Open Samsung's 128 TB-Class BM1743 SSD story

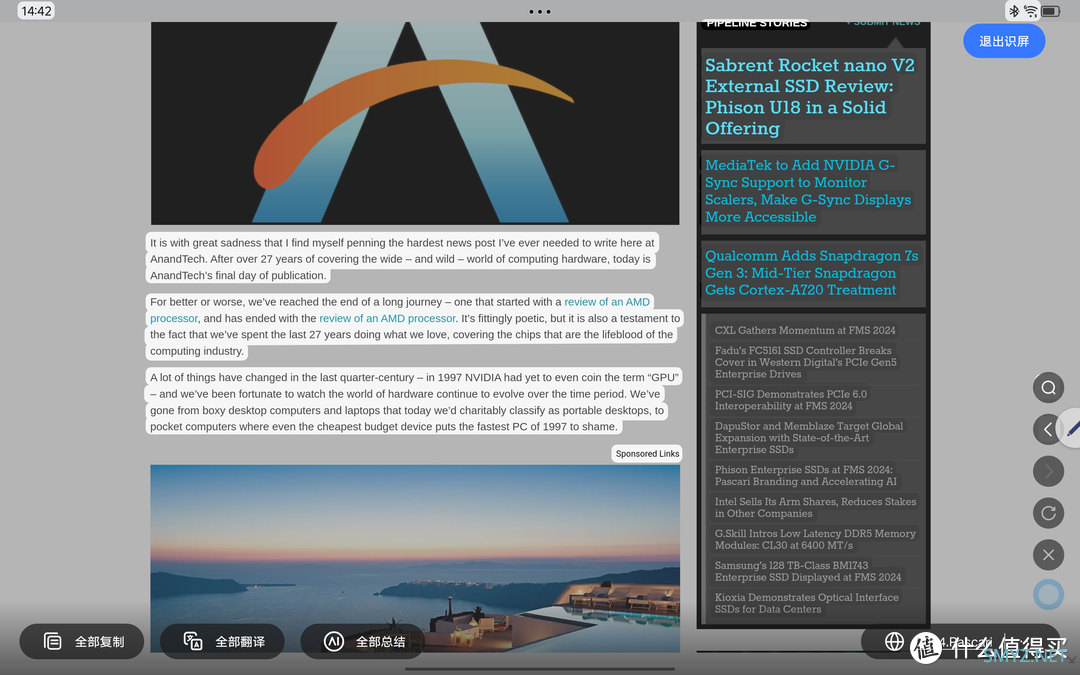[808, 571]
